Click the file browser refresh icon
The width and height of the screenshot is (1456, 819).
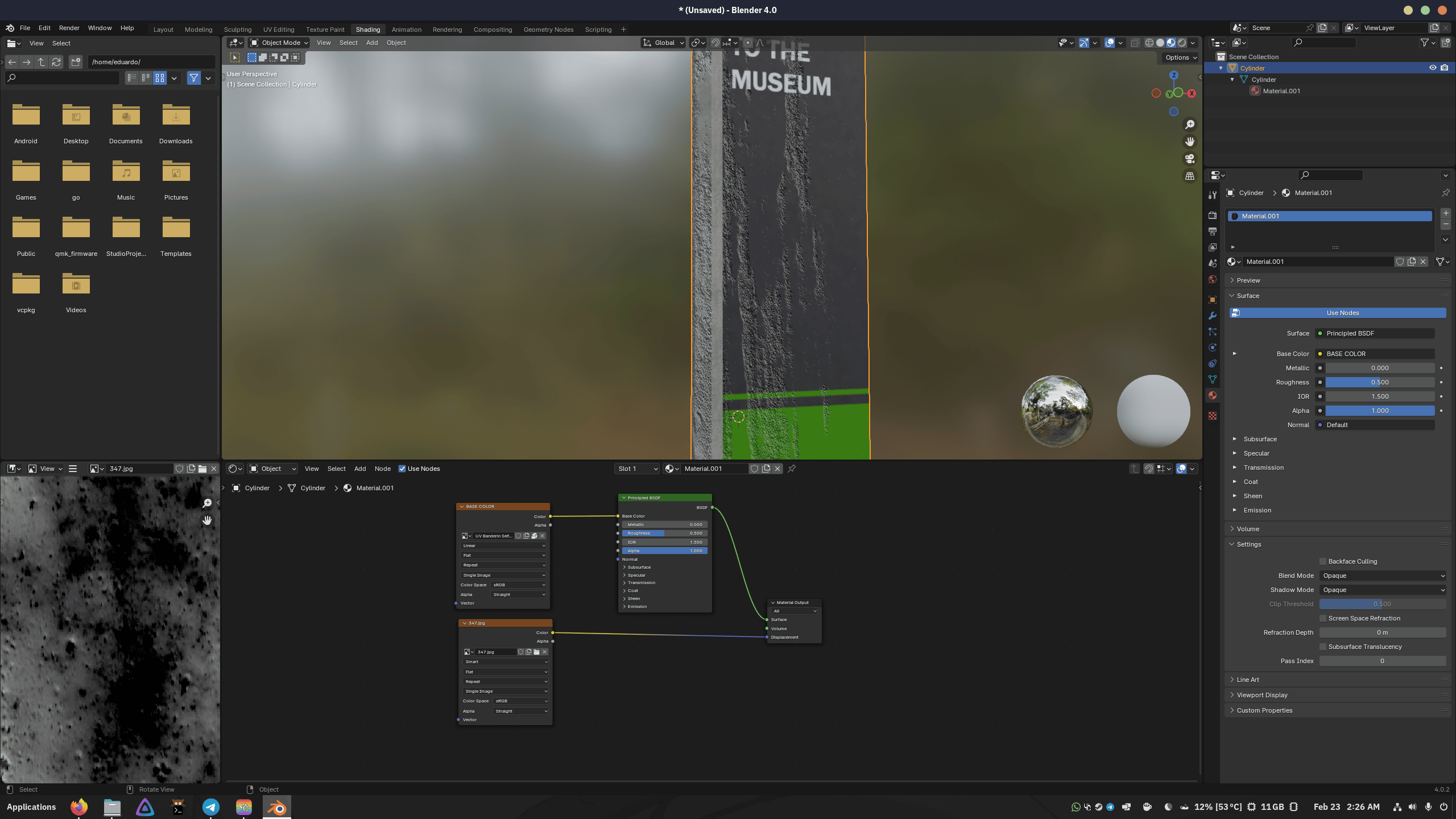56,62
